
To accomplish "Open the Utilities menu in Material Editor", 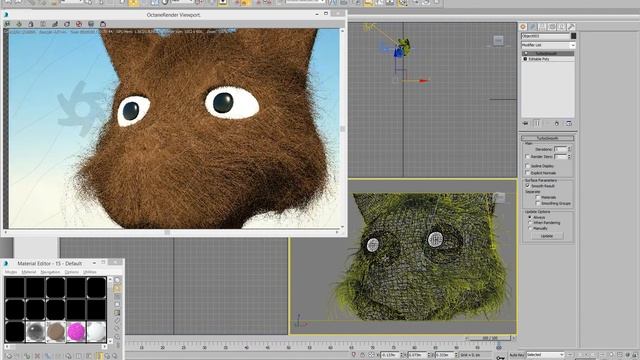I will tap(90, 272).
